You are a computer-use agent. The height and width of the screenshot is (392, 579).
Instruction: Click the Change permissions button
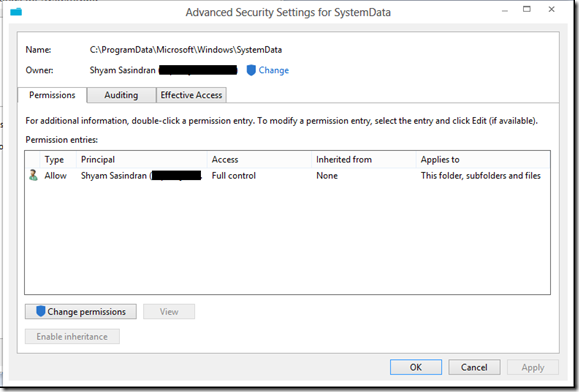[80, 312]
